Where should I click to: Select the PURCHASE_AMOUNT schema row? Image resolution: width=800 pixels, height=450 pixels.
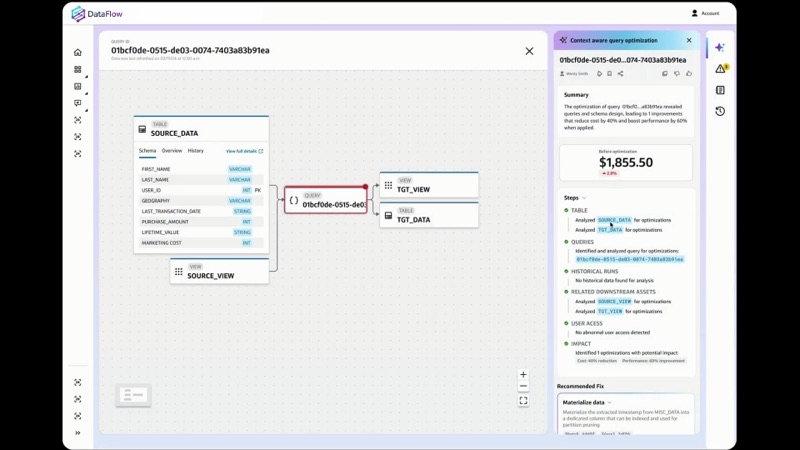[202, 222]
